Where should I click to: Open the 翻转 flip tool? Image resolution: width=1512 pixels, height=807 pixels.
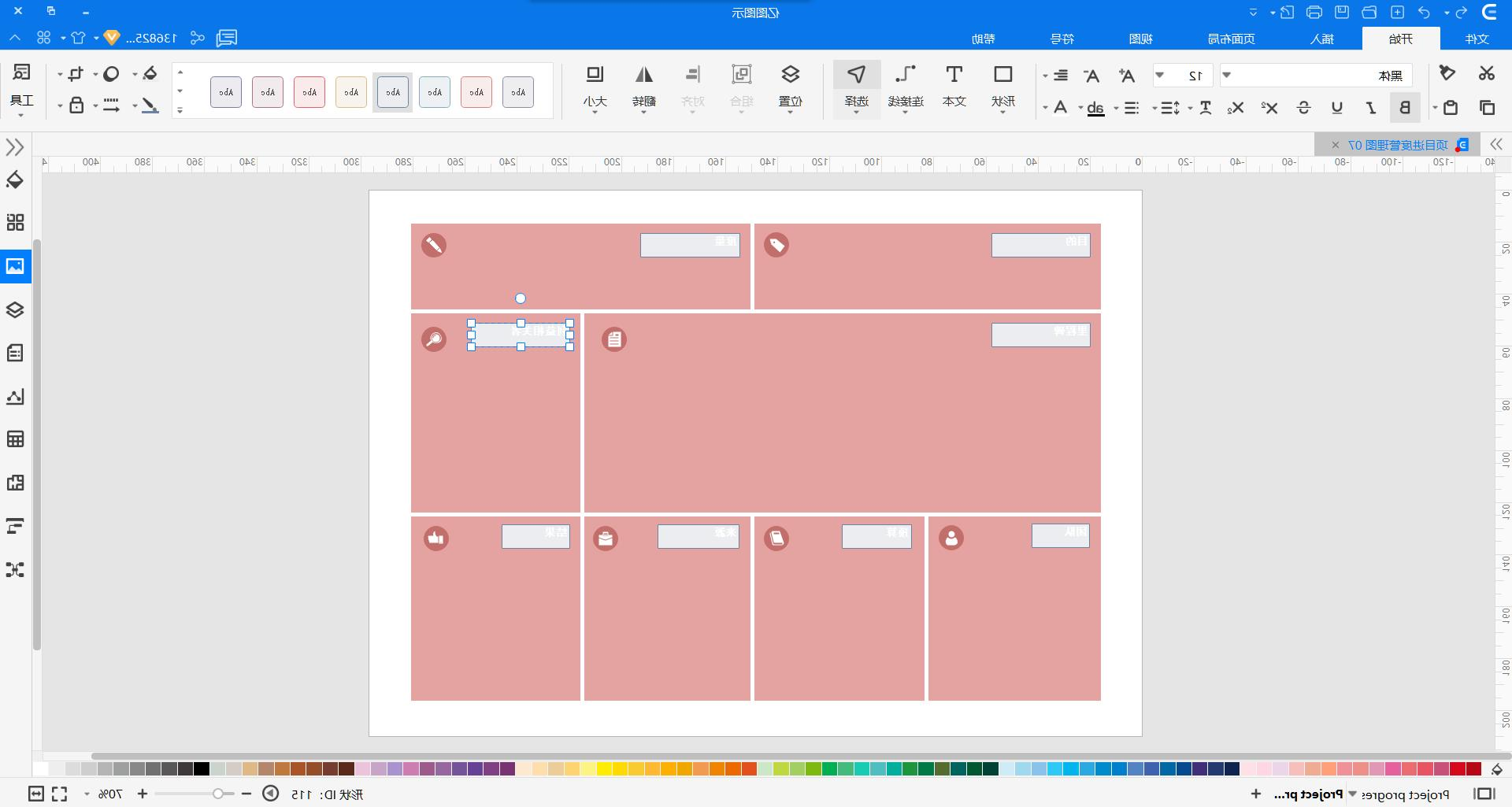[x=644, y=87]
